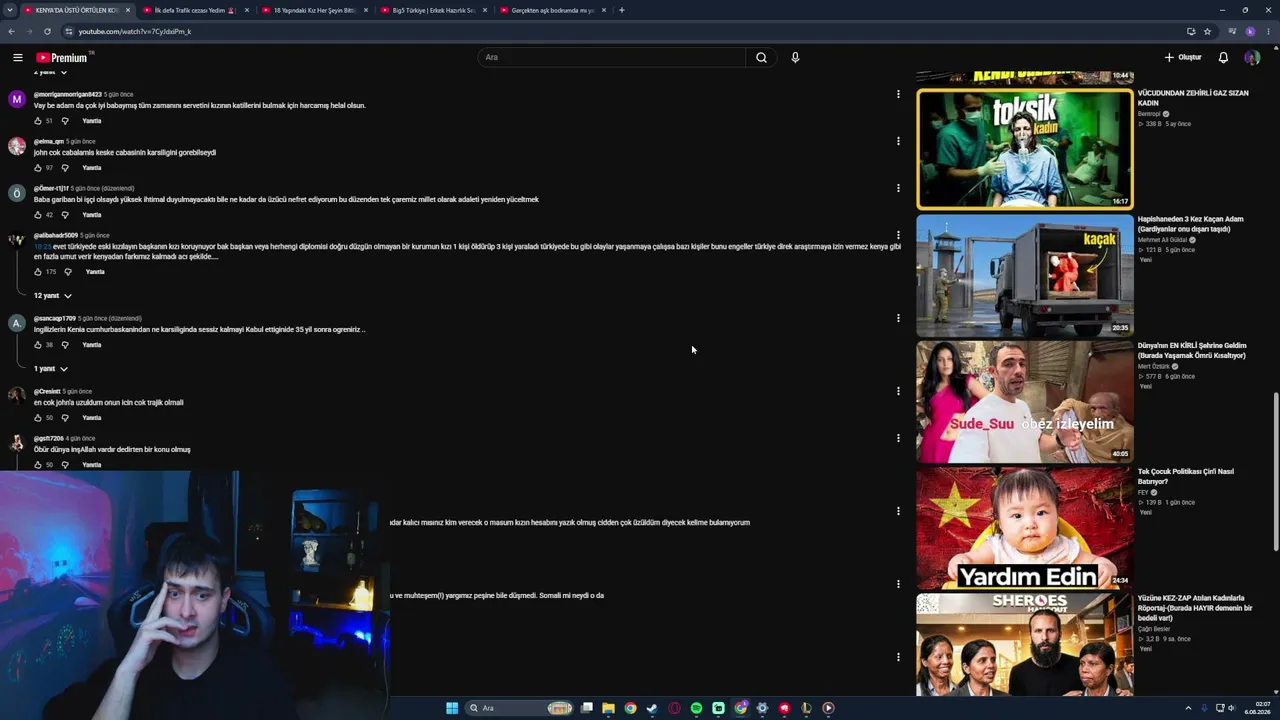Open three-dot menu on @sancaqp1709's comment

898,318
